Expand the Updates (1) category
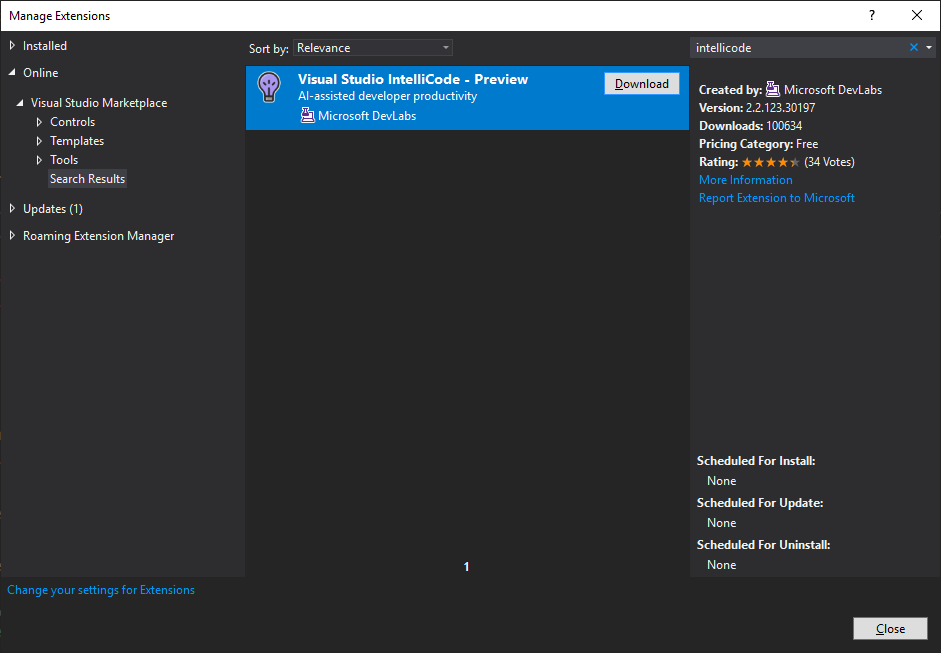Viewport: 941px width, 653px height. coord(12,208)
